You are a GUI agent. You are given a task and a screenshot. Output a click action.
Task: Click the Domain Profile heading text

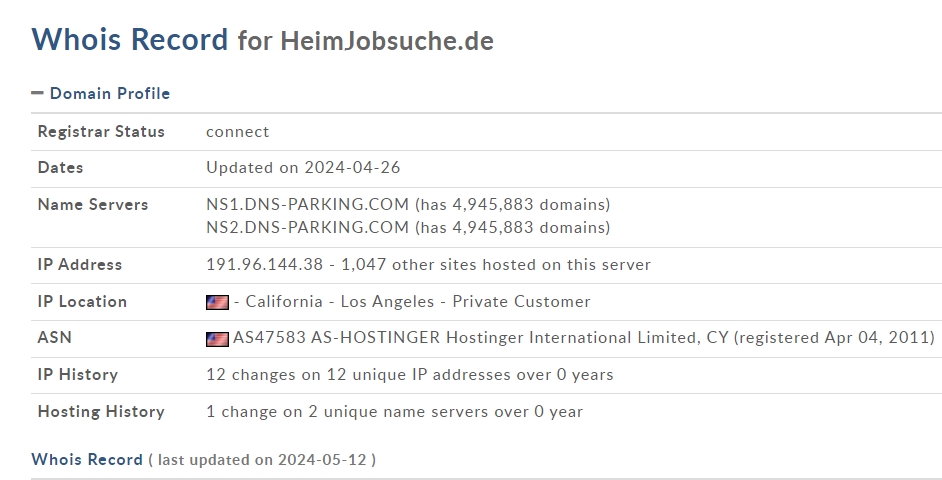[110, 93]
